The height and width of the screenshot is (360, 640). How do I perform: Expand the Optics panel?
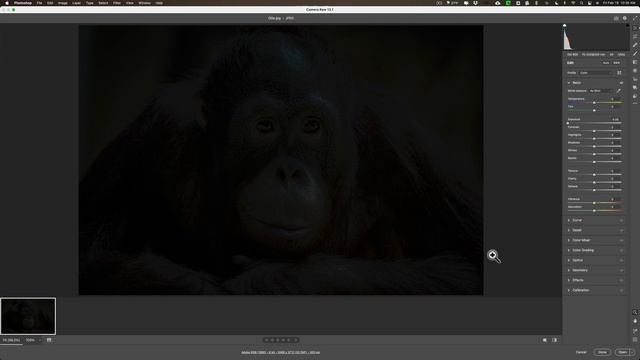tap(569, 260)
